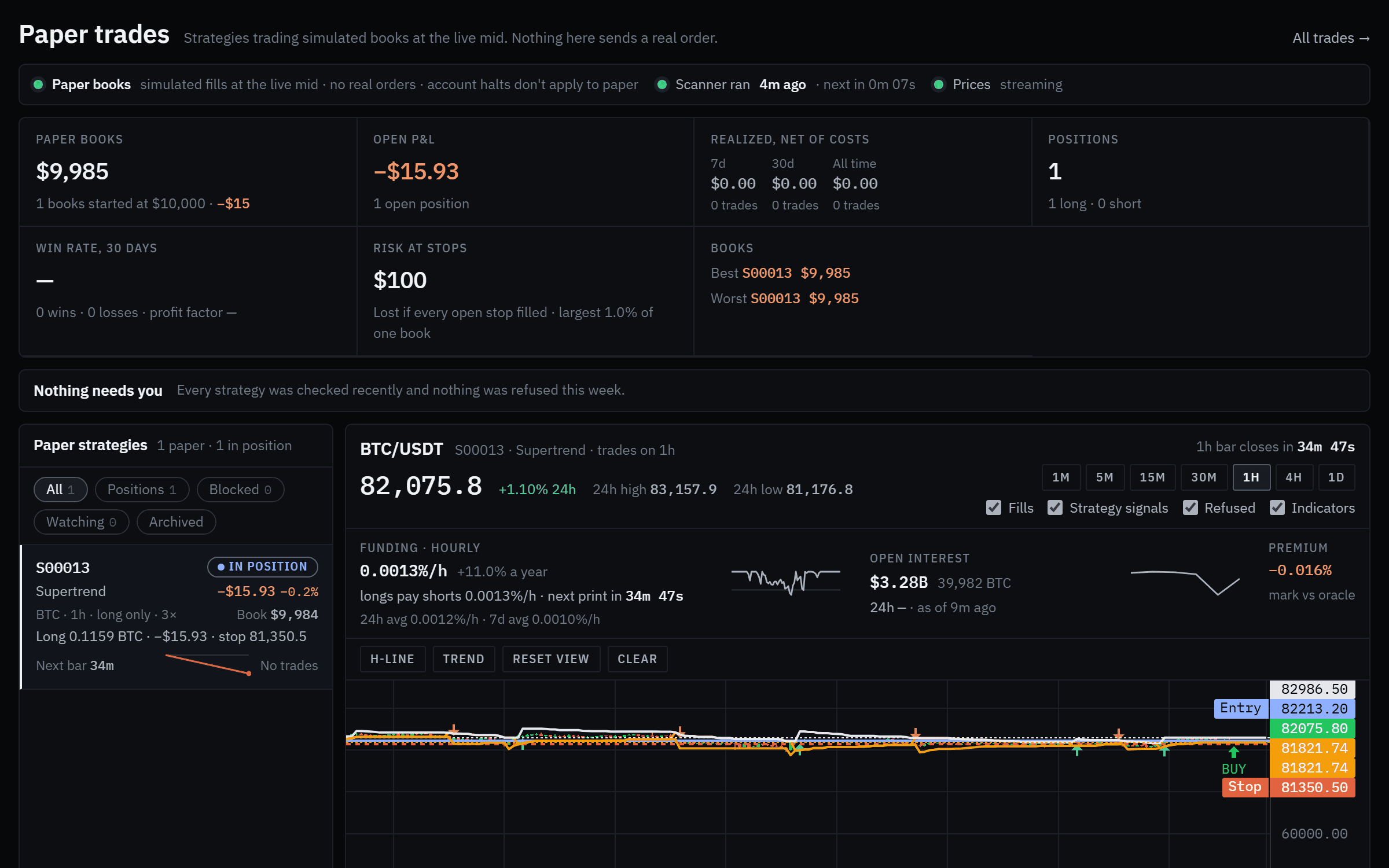Viewport: 1389px width, 868px height.
Task: Switch chart to 1M timeframe
Action: tap(1061, 477)
